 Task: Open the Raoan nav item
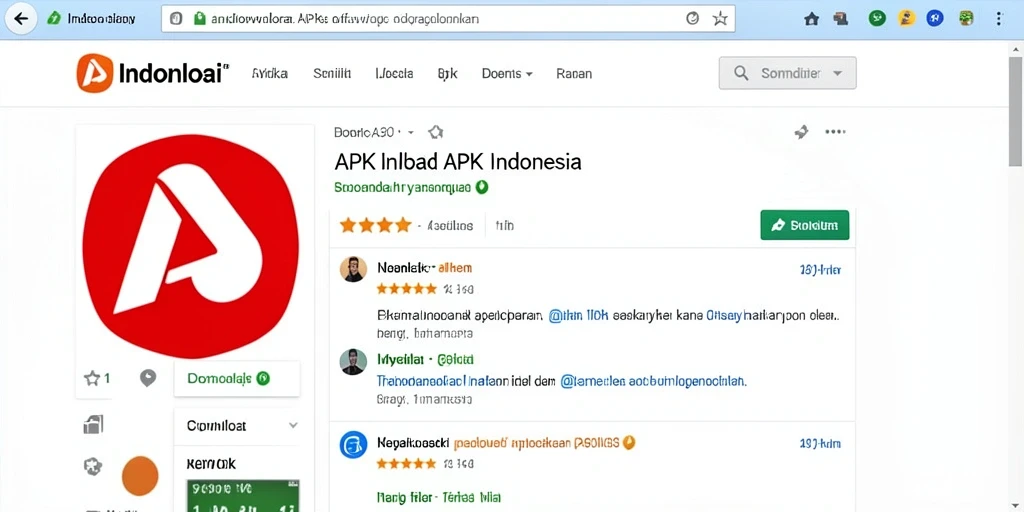574,74
